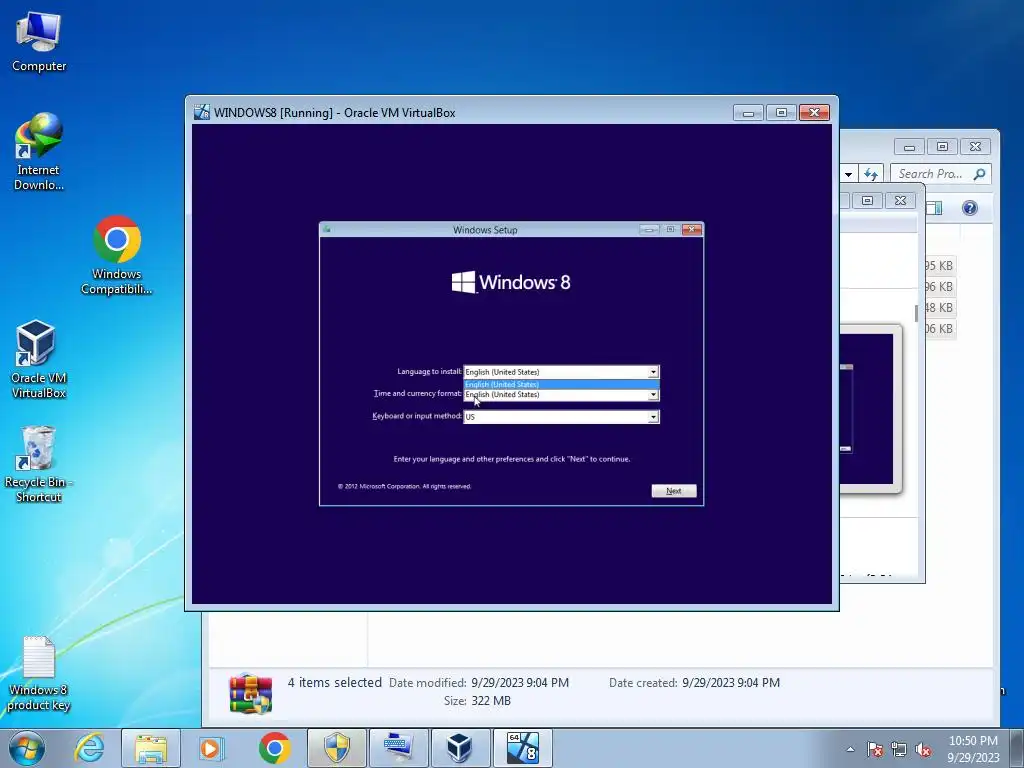The width and height of the screenshot is (1024, 768).
Task: Open Action Center flag tray icon
Action: (x=875, y=750)
